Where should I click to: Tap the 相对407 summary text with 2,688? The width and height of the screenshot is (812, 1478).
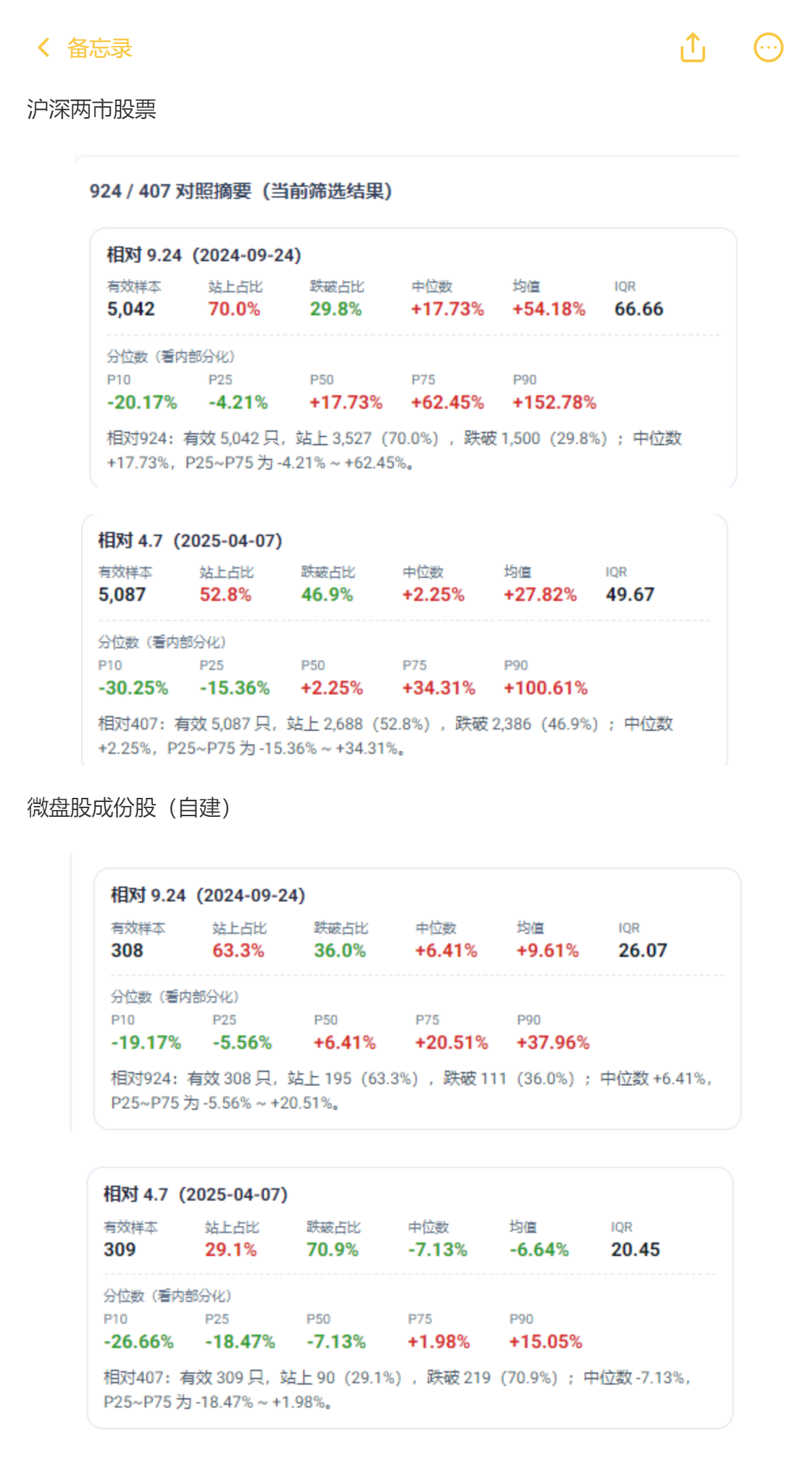[386, 736]
